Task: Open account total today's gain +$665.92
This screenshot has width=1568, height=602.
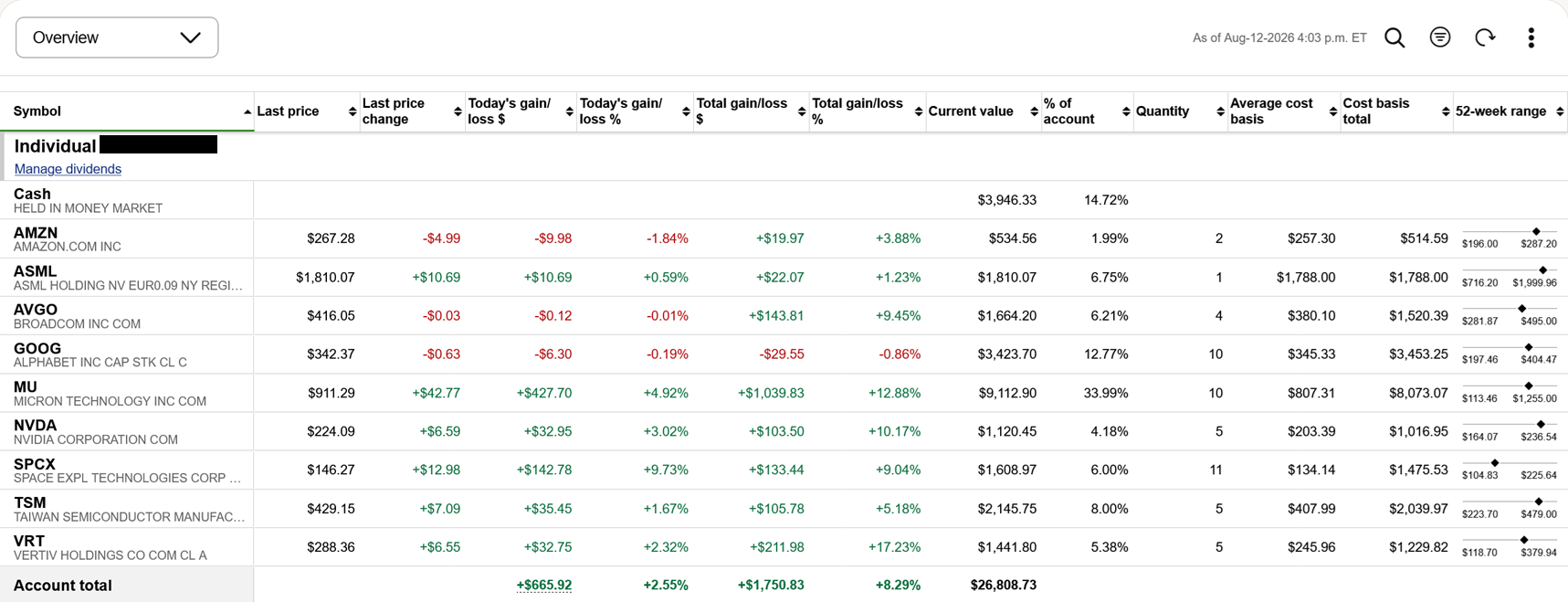Action: click(544, 585)
